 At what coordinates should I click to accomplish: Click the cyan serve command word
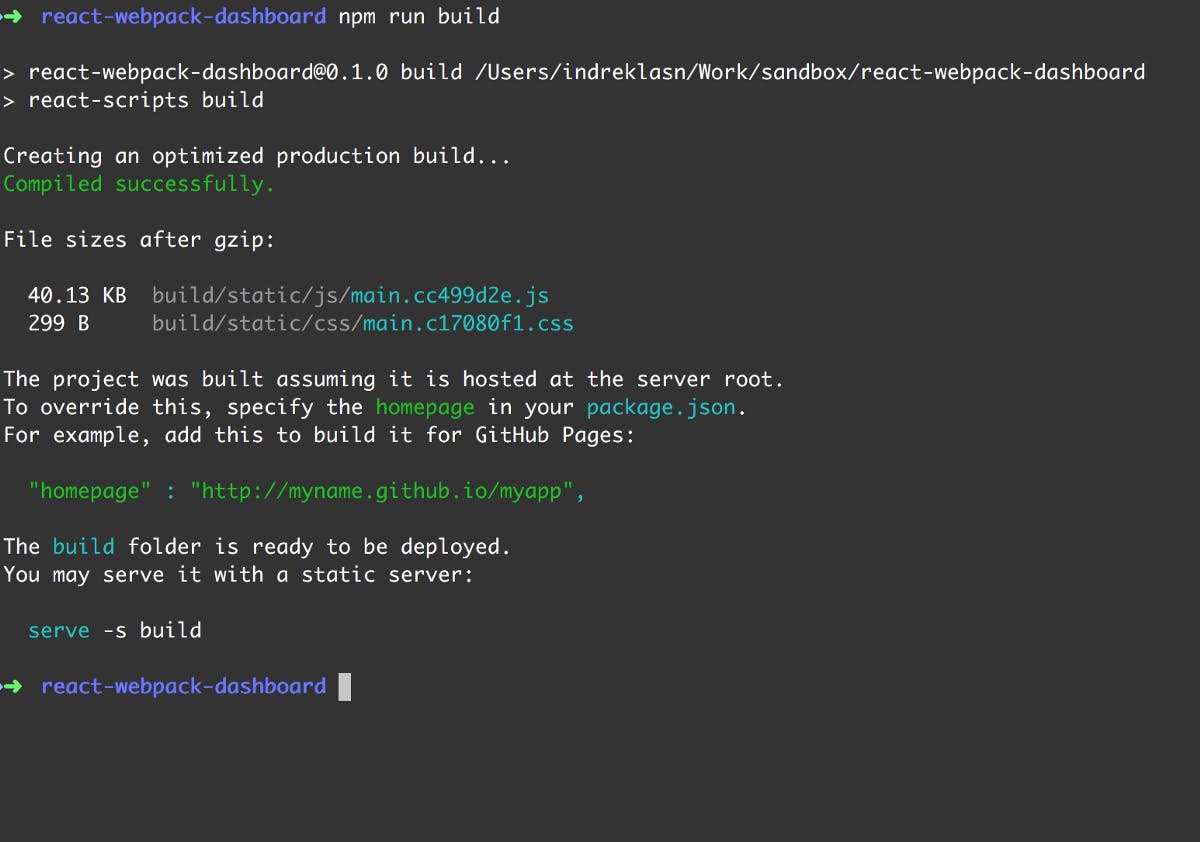click(59, 631)
